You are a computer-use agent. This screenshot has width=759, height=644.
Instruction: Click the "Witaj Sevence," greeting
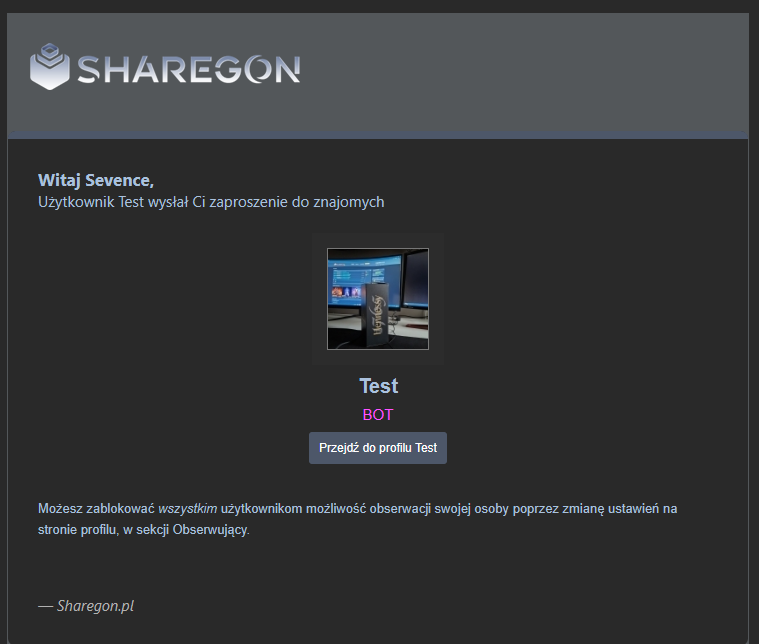tap(96, 180)
